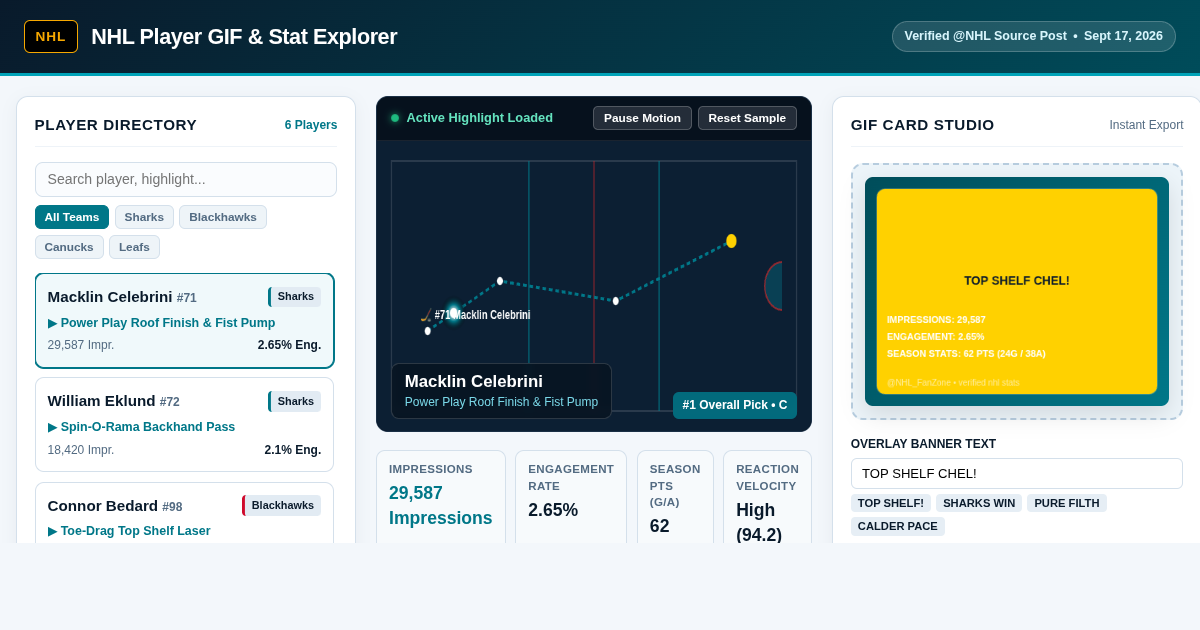The width and height of the screenshot is (1200, 630).
Task: Open the William Eklund player card
Action: click(x=184, y=424)
